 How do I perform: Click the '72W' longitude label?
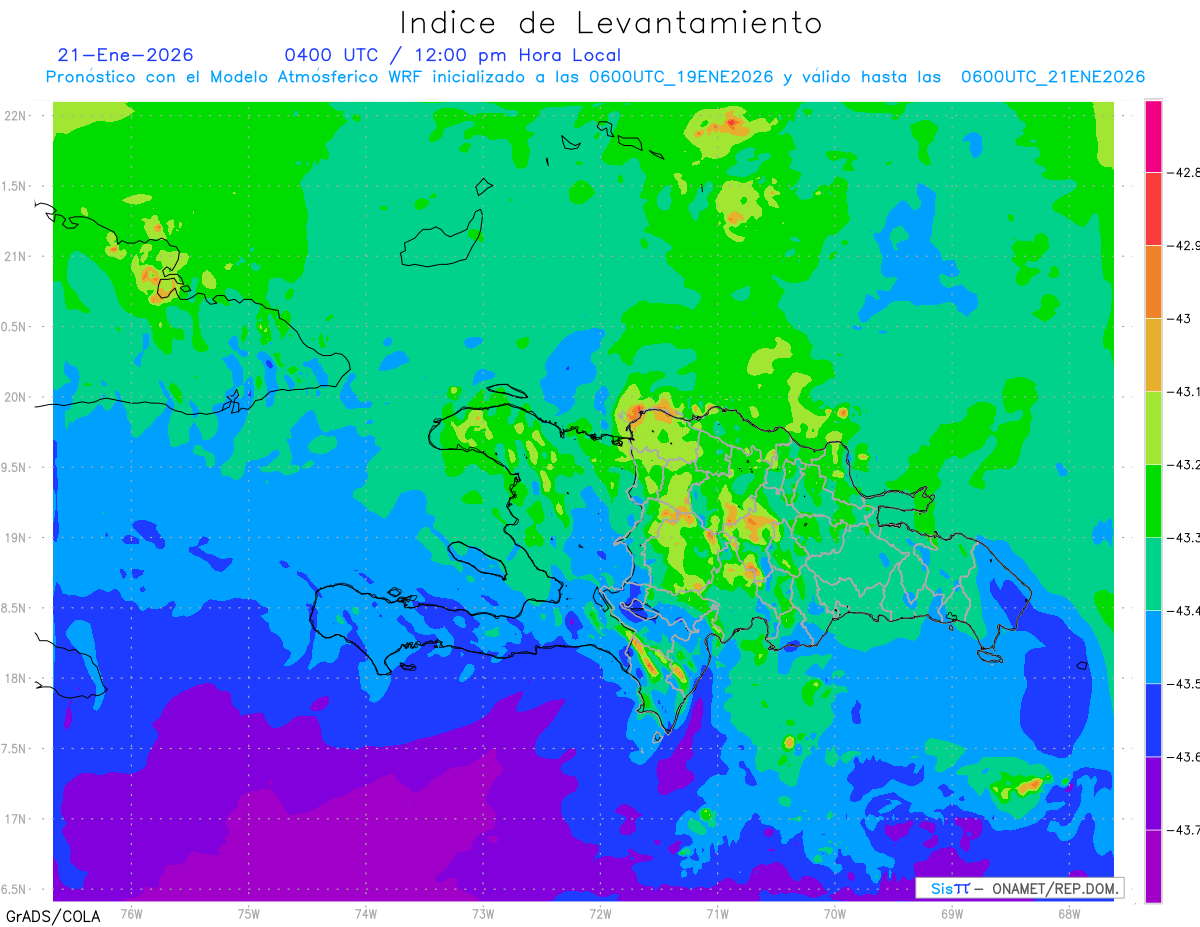(600, 914)
